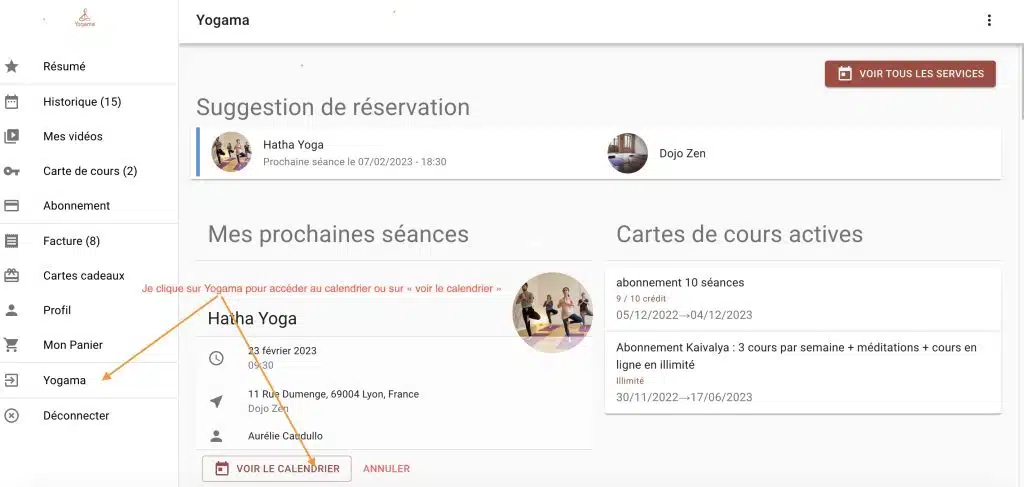Click the calendar icon beside Historique
Screen dimensions: 1024x487
11,101
